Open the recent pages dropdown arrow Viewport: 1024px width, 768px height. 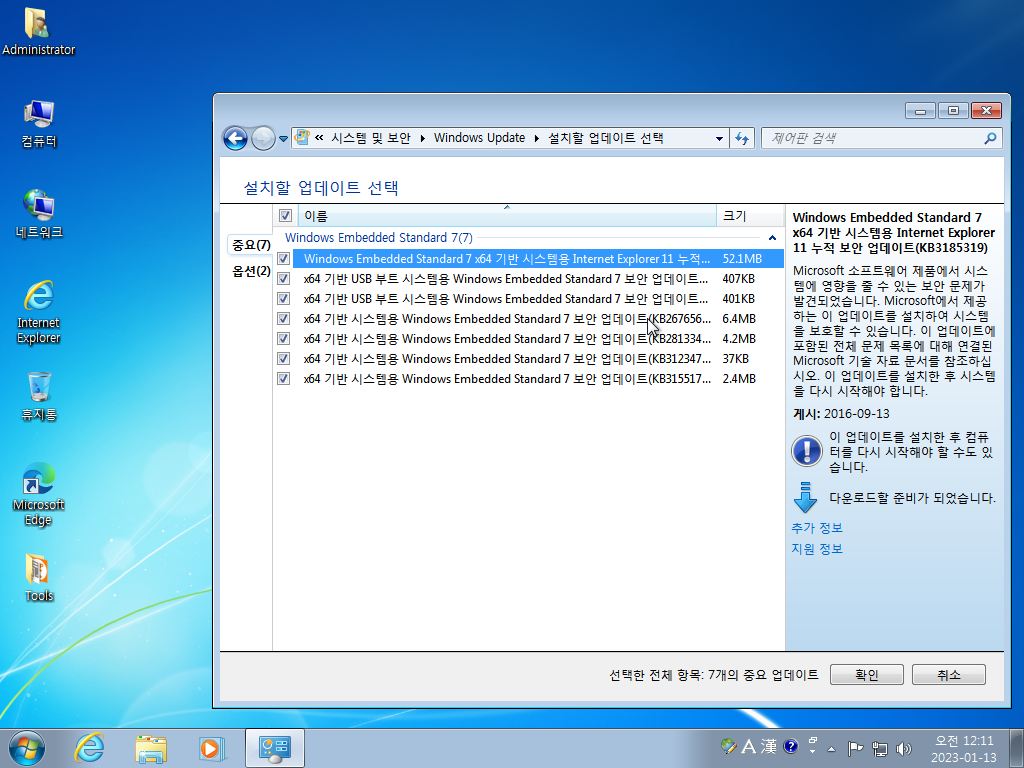pos(283,138)
